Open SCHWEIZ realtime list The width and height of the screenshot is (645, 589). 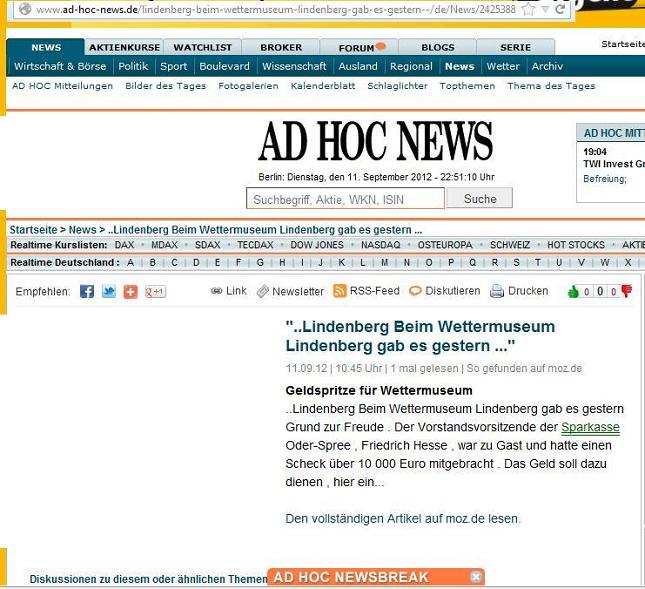point(510,245)
